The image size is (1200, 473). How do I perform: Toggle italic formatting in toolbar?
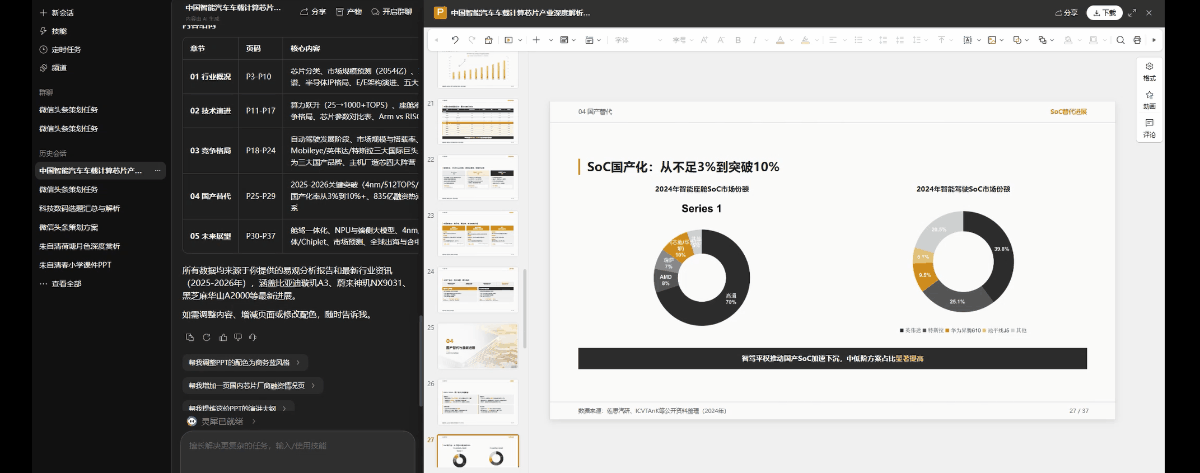pyautogui.click(x=755, y=40)
